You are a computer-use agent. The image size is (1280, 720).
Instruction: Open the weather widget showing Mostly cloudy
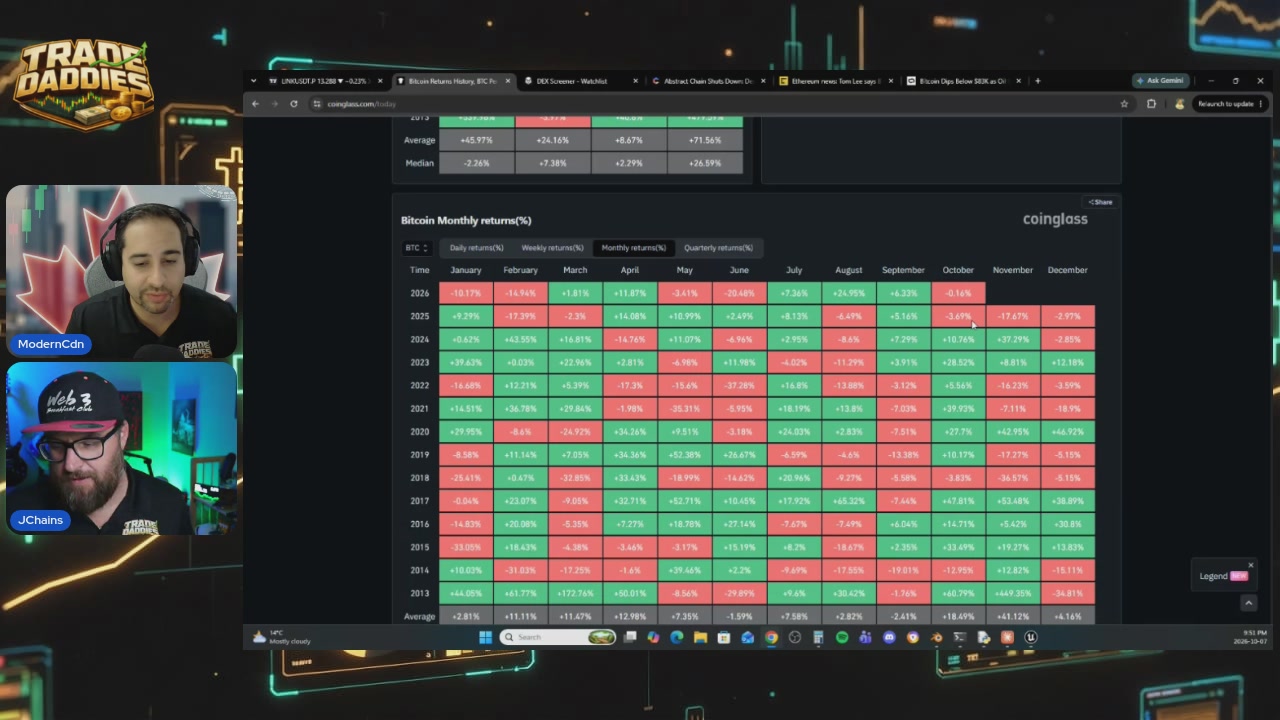pos(283,637)
